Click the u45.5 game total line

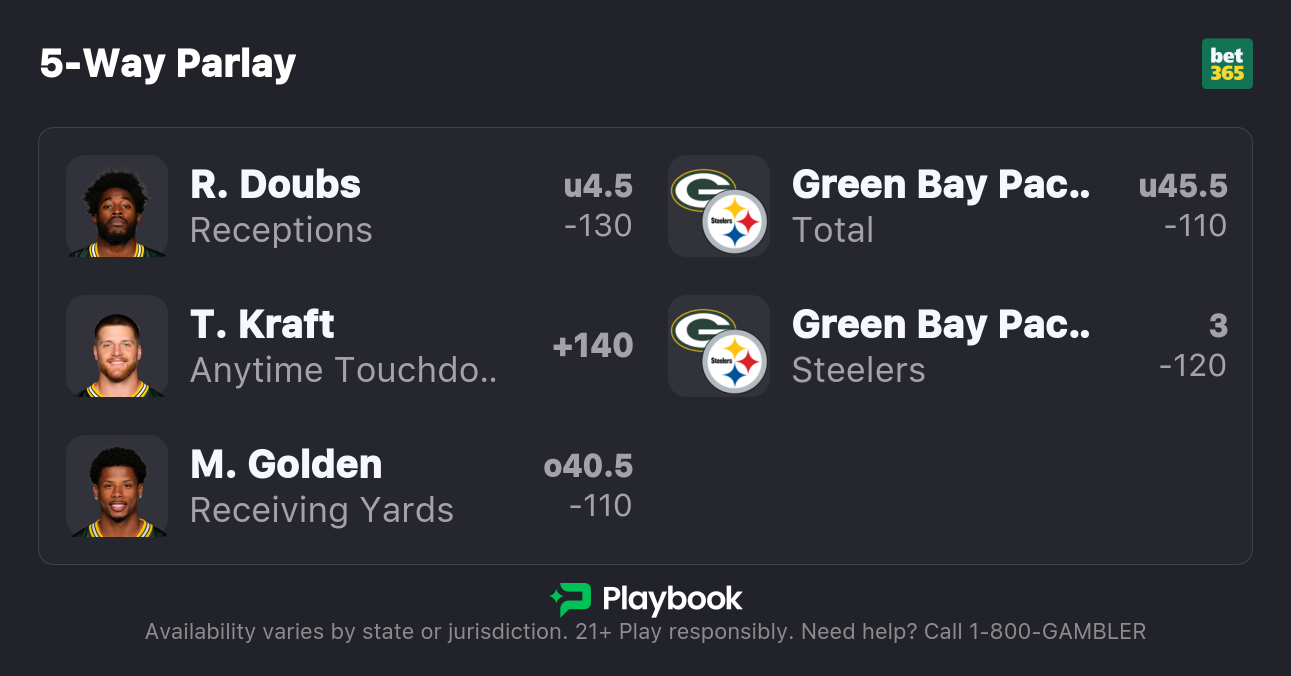pyautogui.click(x=1183, y=186)
